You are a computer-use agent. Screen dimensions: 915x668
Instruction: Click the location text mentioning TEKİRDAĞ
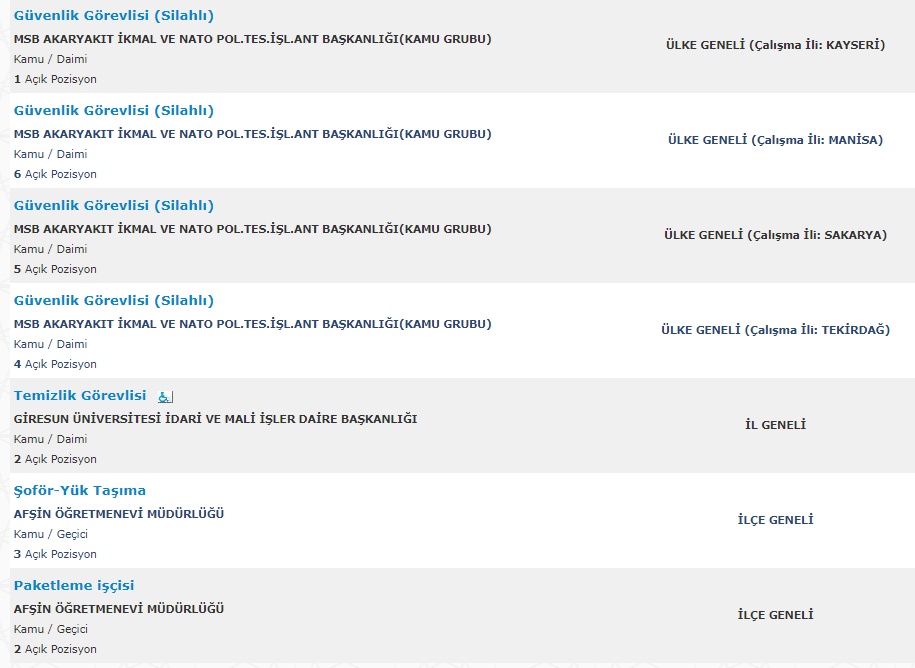pos(775,330)
